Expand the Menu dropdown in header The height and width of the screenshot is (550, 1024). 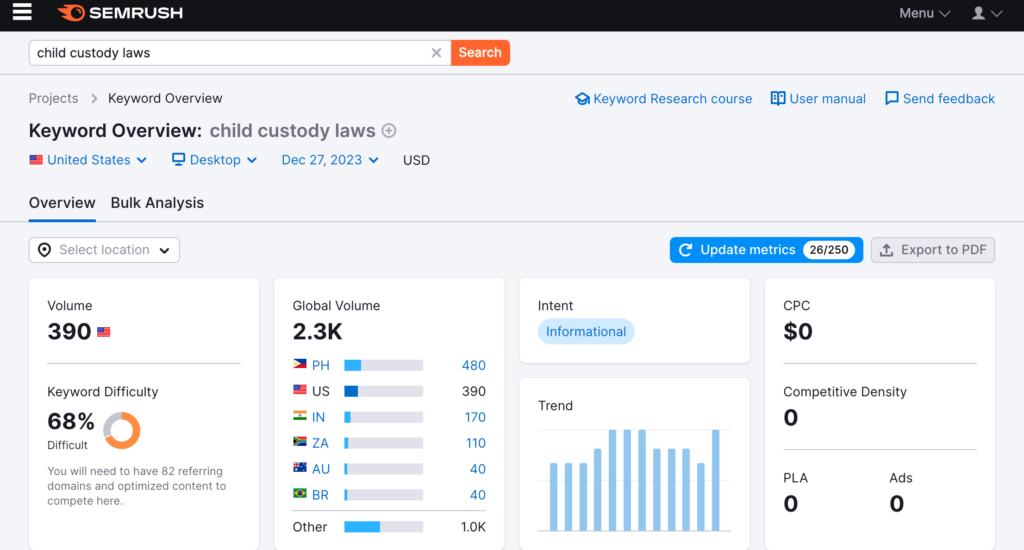(x=924, y=13)
